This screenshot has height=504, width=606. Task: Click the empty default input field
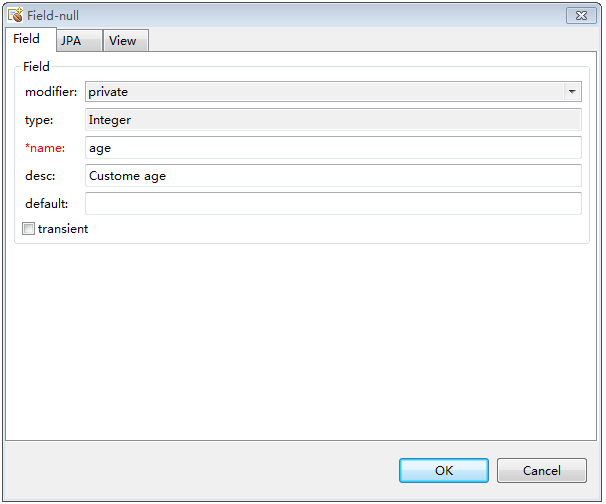coord(333,204)
